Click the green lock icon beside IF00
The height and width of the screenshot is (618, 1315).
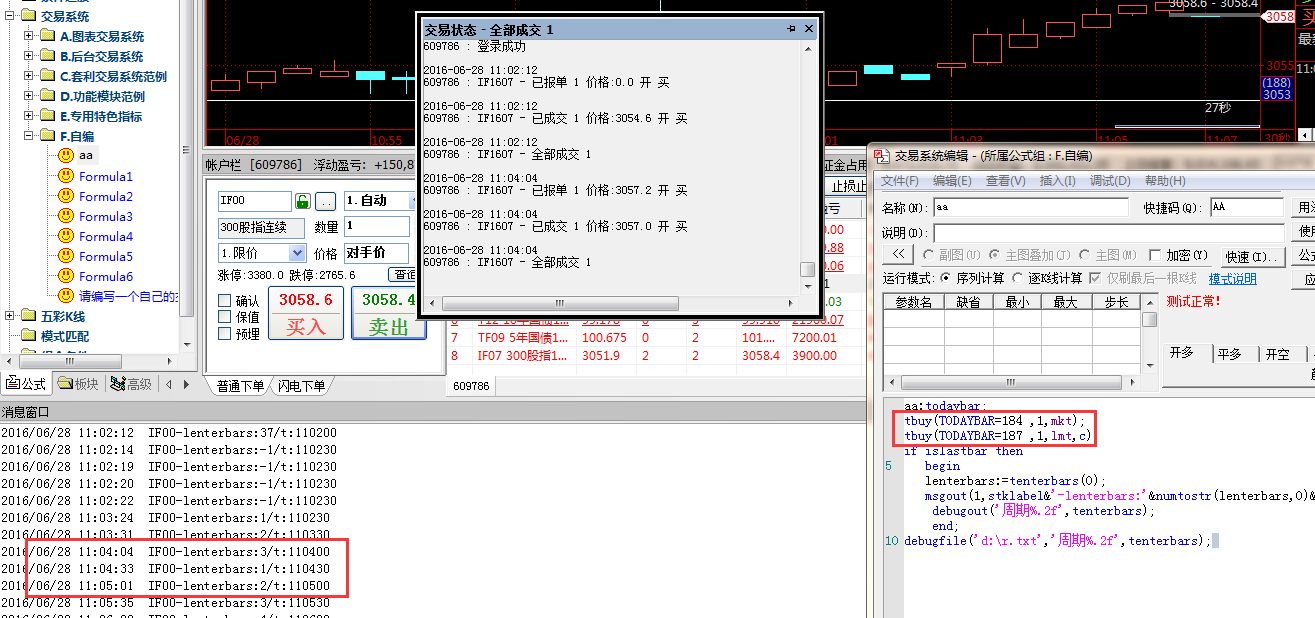point(303,201)
